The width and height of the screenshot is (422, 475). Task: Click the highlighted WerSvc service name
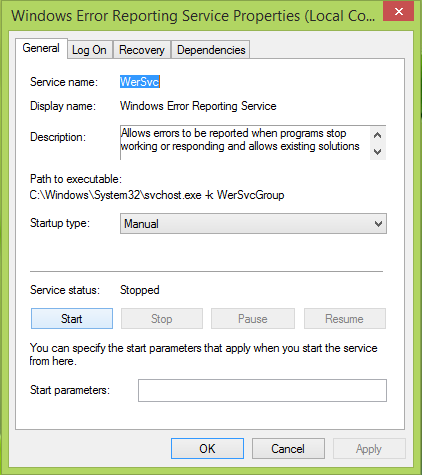pyautogui.click(x=140, y=82)
